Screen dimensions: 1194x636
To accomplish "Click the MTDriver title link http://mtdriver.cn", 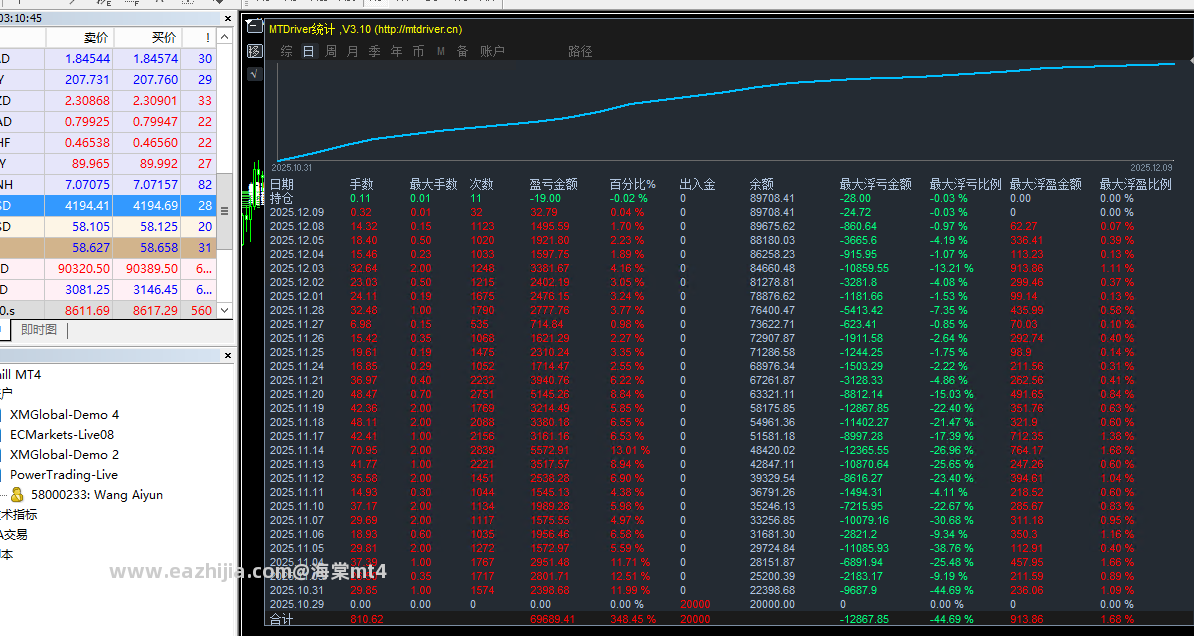I will point(420,29).
